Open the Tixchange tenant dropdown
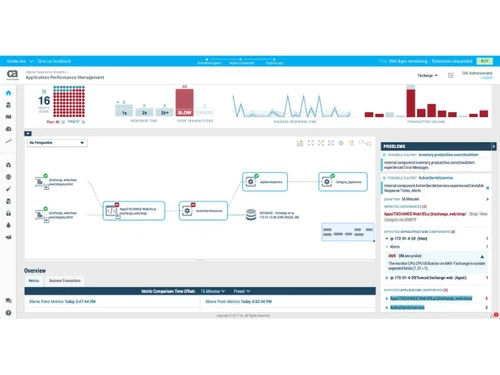 click(x=427, y=76)
